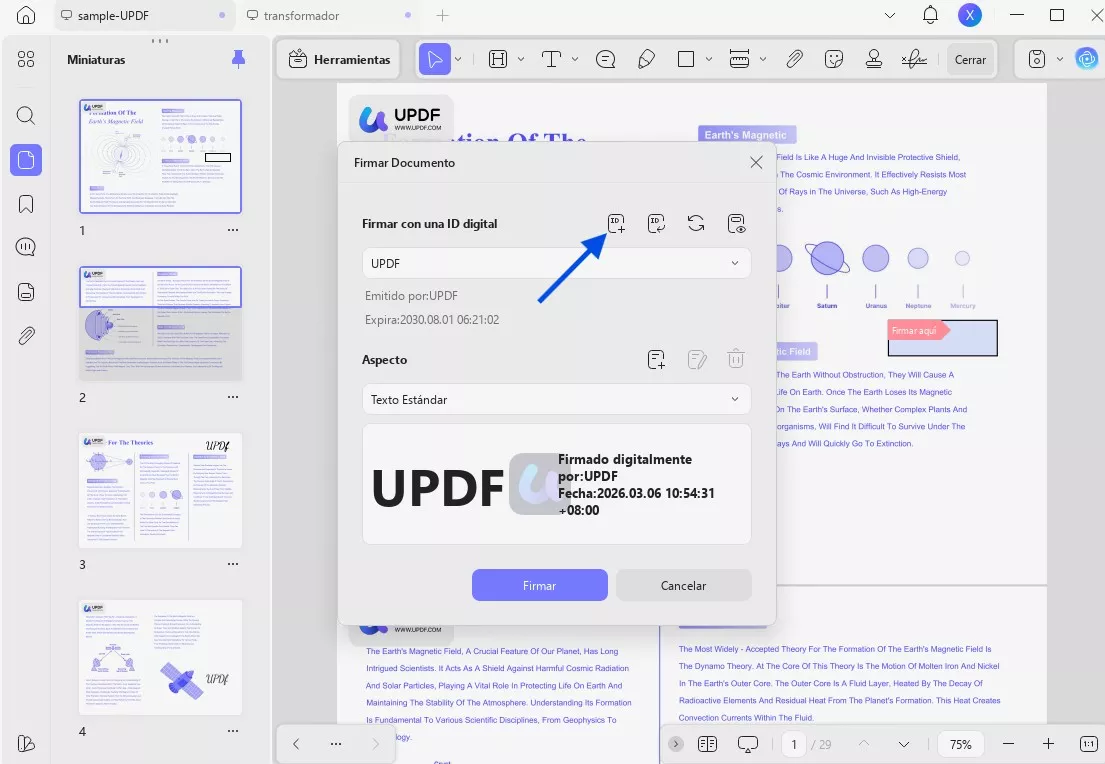Open the Herramientas menu
1105x764 pixels.
point(340,59)
